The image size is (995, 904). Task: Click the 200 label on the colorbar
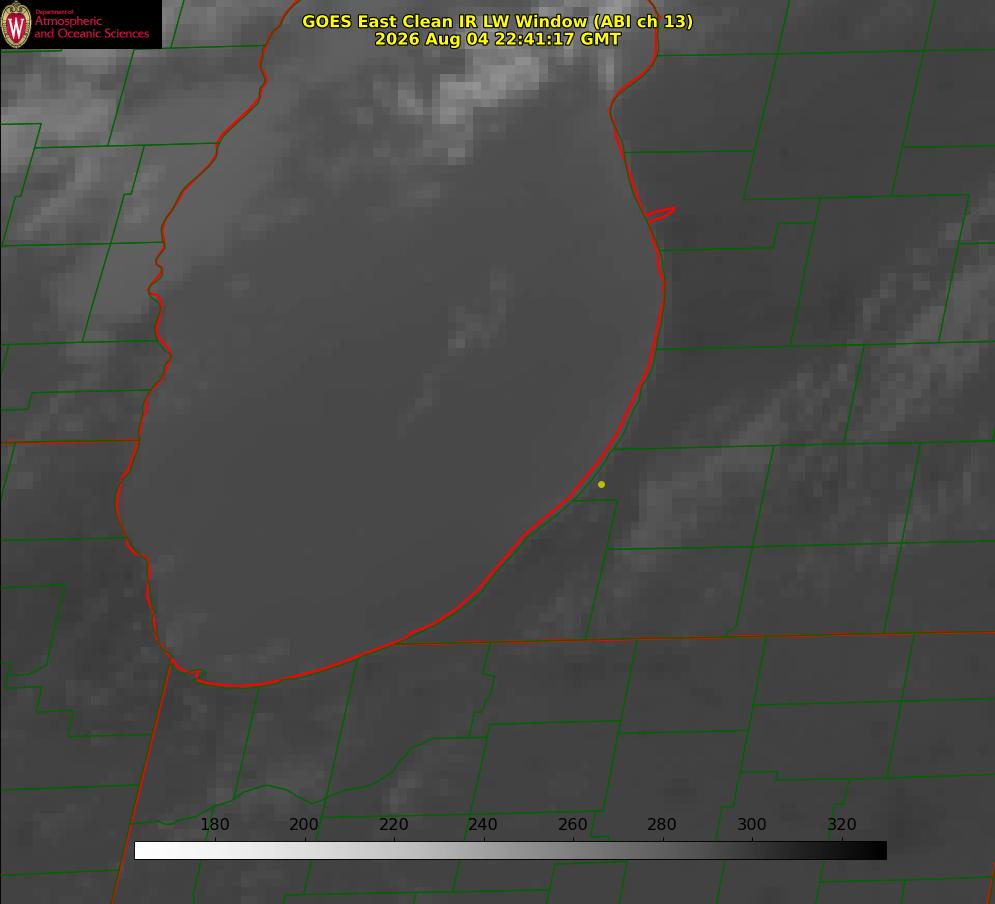pos(304,824)
